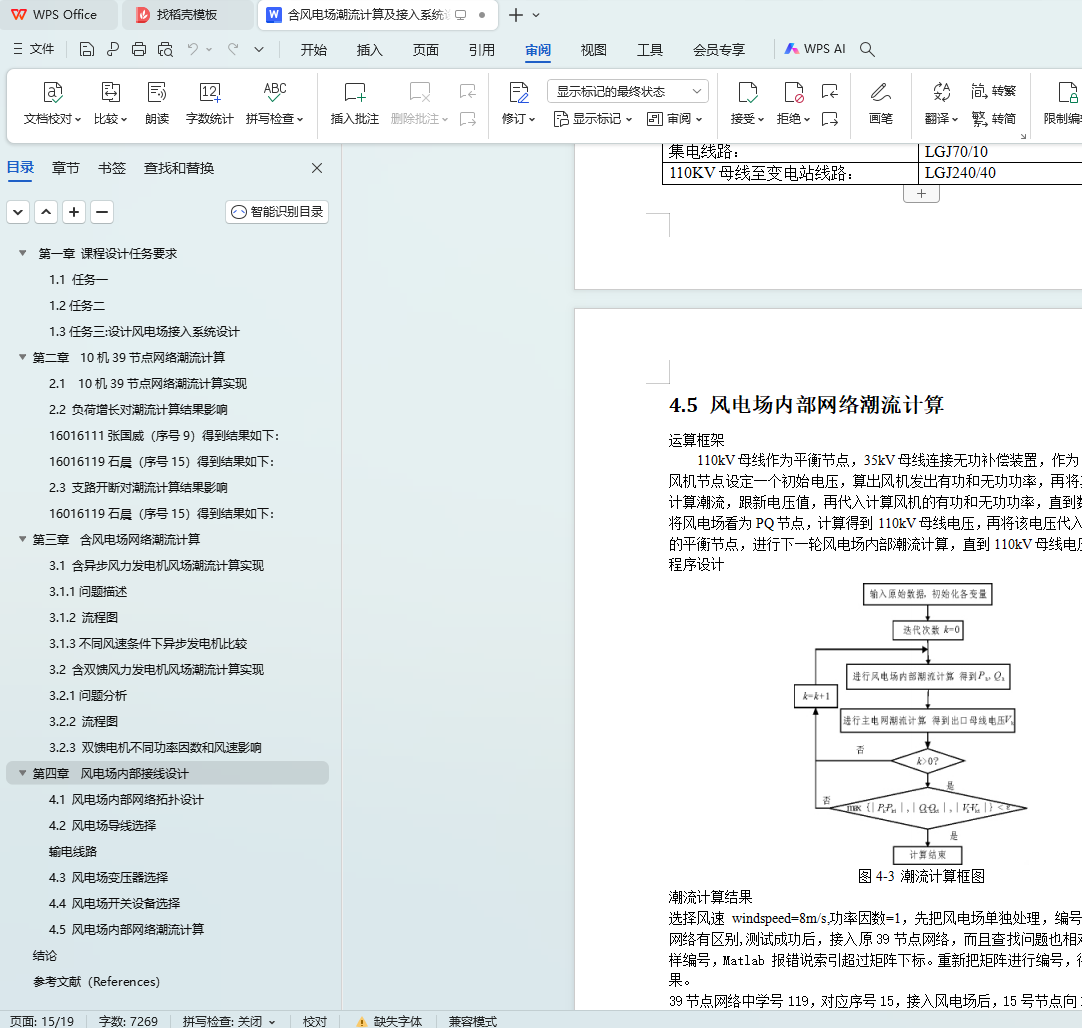Switch to 书签 tab in navigation pane
Viewport: 1082px width, 1028px height.
(x=112, y=168)
